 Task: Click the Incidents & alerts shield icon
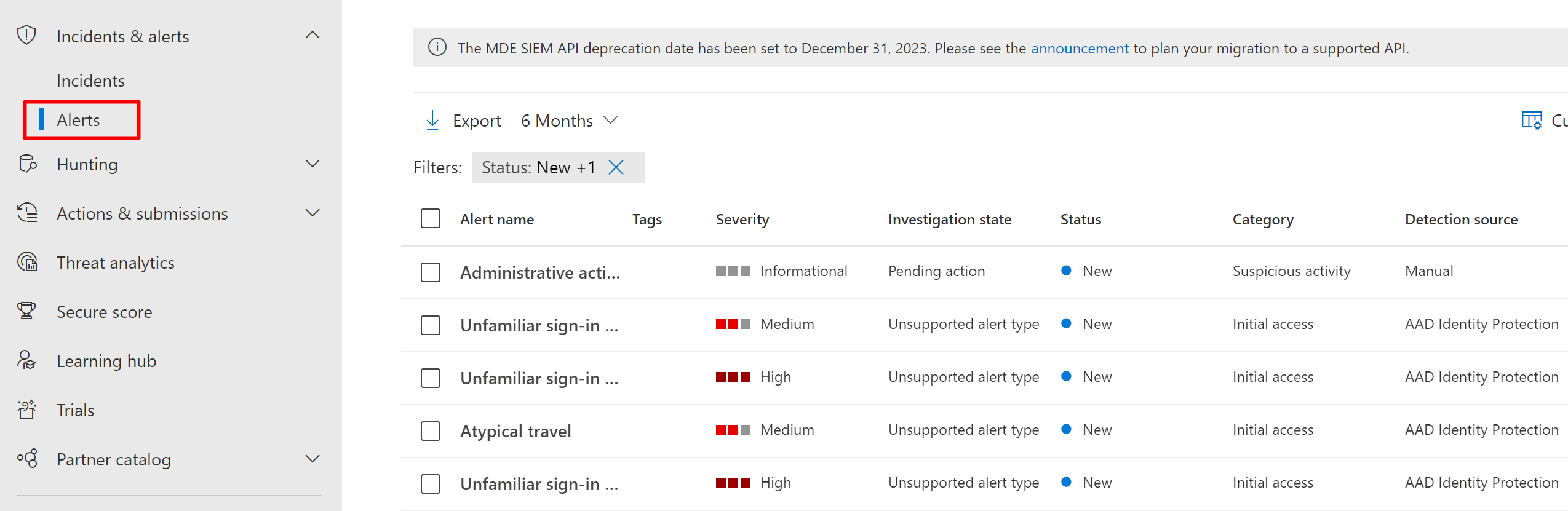click(x=26, y=35)
